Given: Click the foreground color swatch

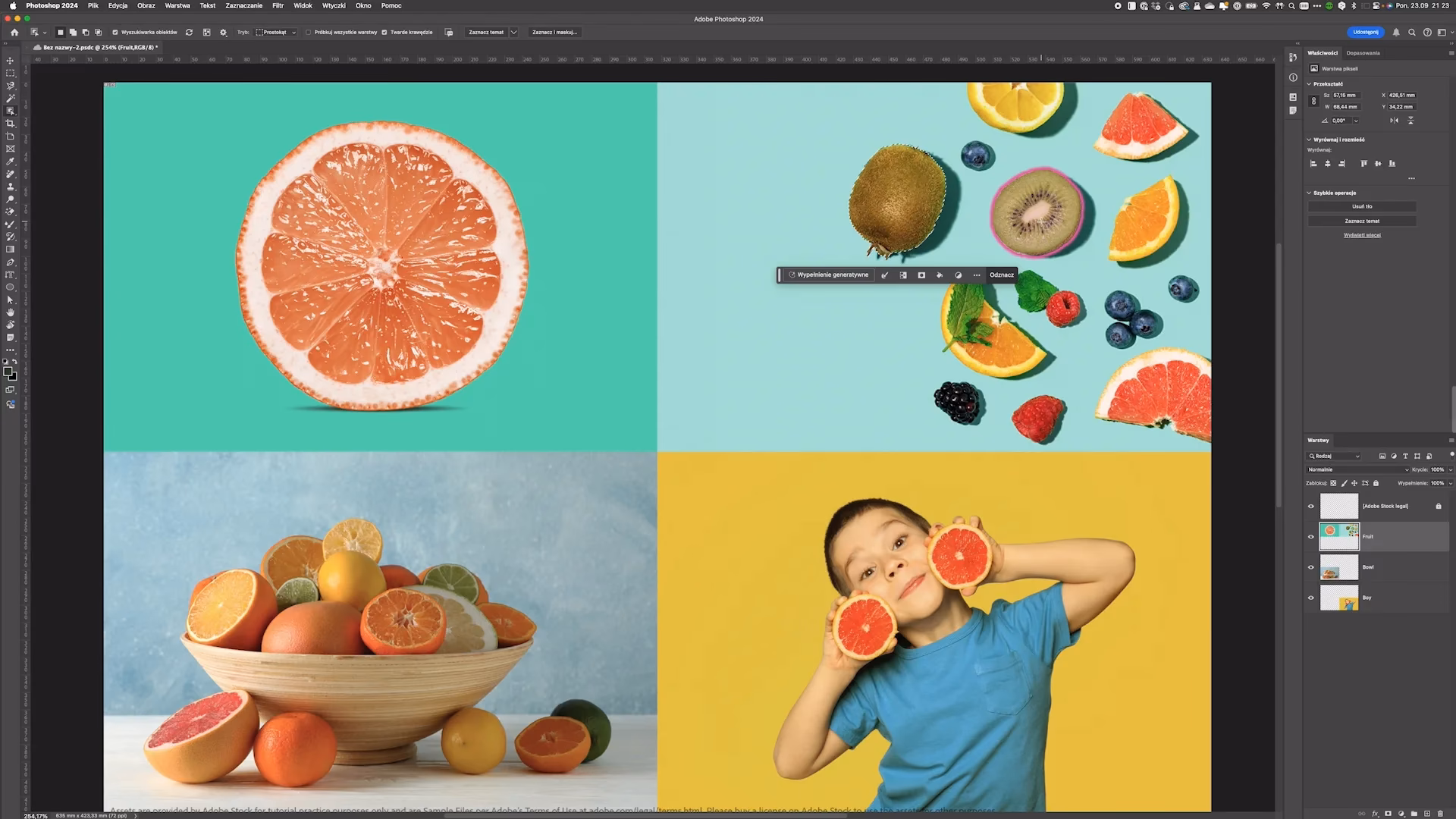Looking at the screenshot, I should (8, 372).
